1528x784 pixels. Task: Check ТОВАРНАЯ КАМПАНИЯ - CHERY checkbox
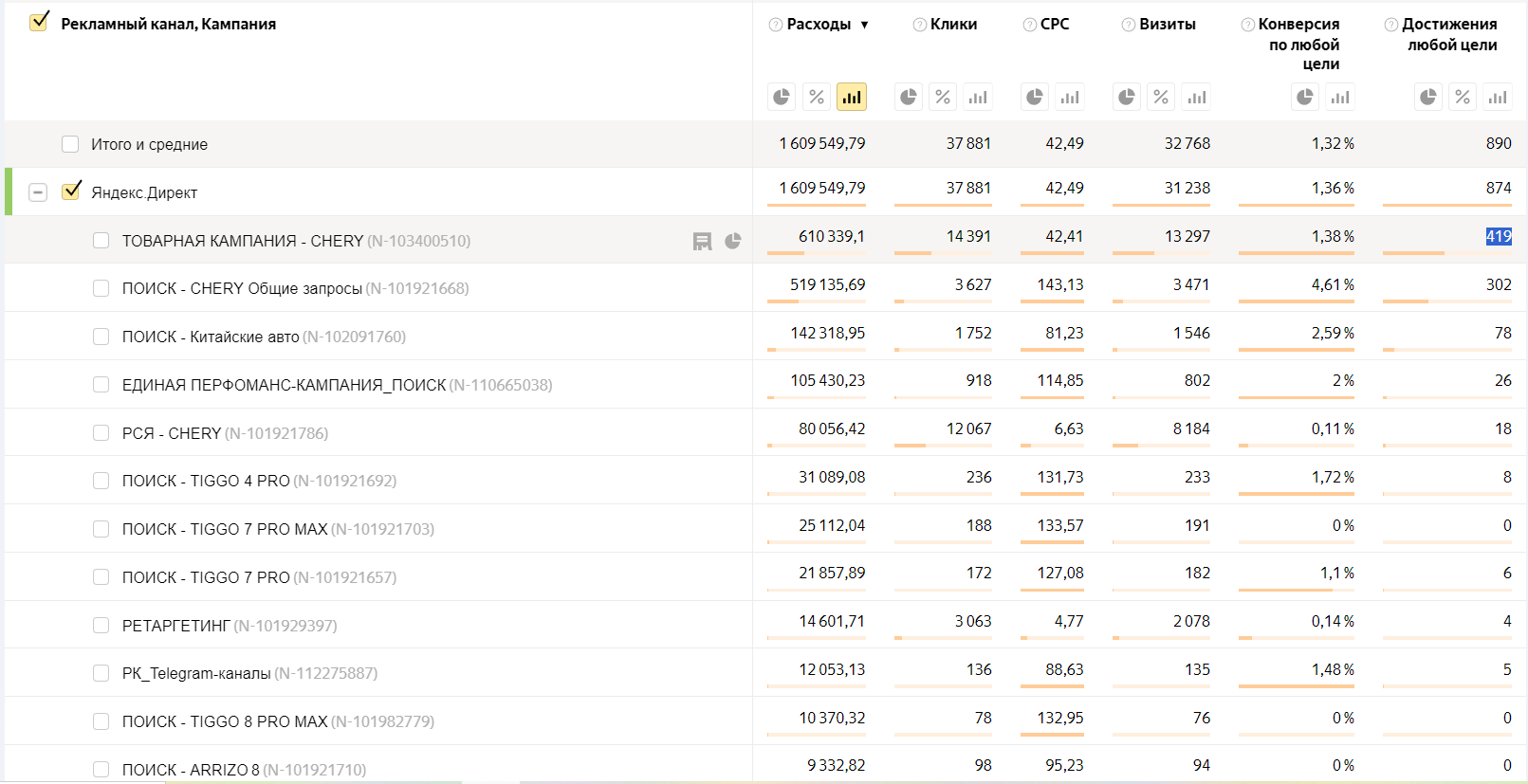101,241
